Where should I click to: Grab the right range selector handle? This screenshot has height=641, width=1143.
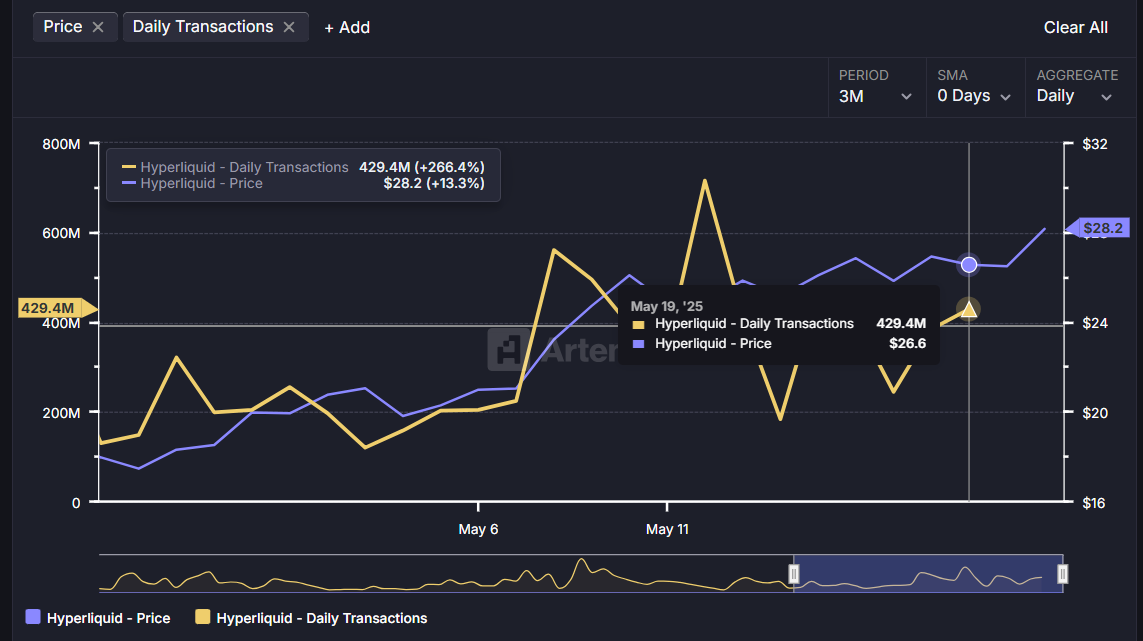[x=1063, y=574]
